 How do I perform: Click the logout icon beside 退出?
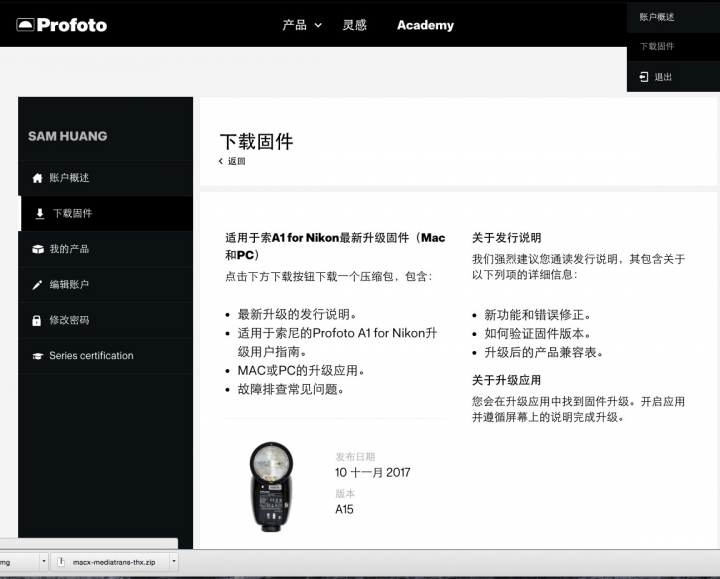click(x=644, y=77)
